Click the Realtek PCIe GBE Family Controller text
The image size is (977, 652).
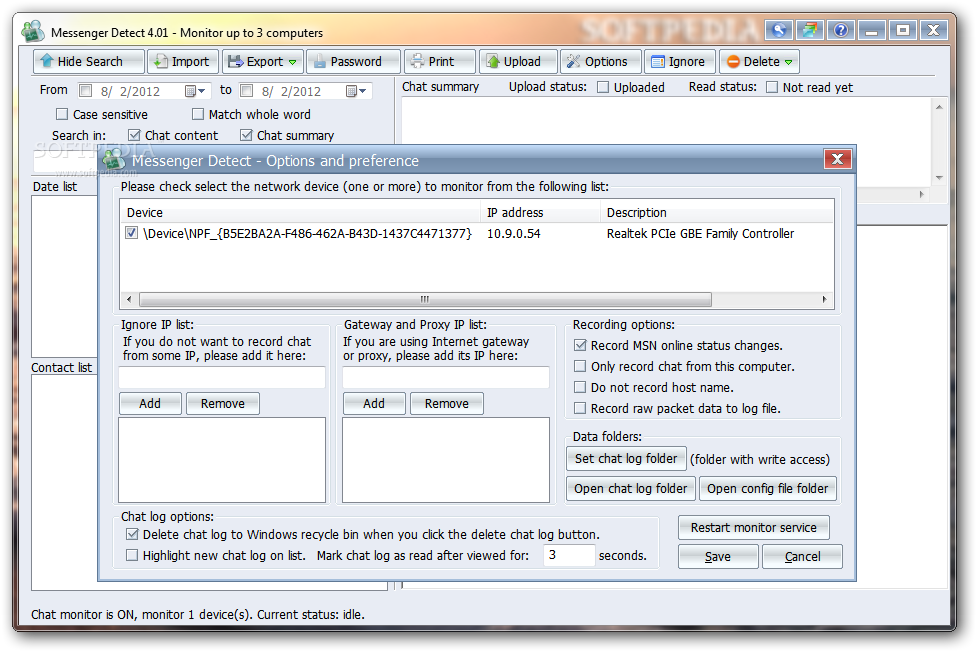click(x=700, y=234)
